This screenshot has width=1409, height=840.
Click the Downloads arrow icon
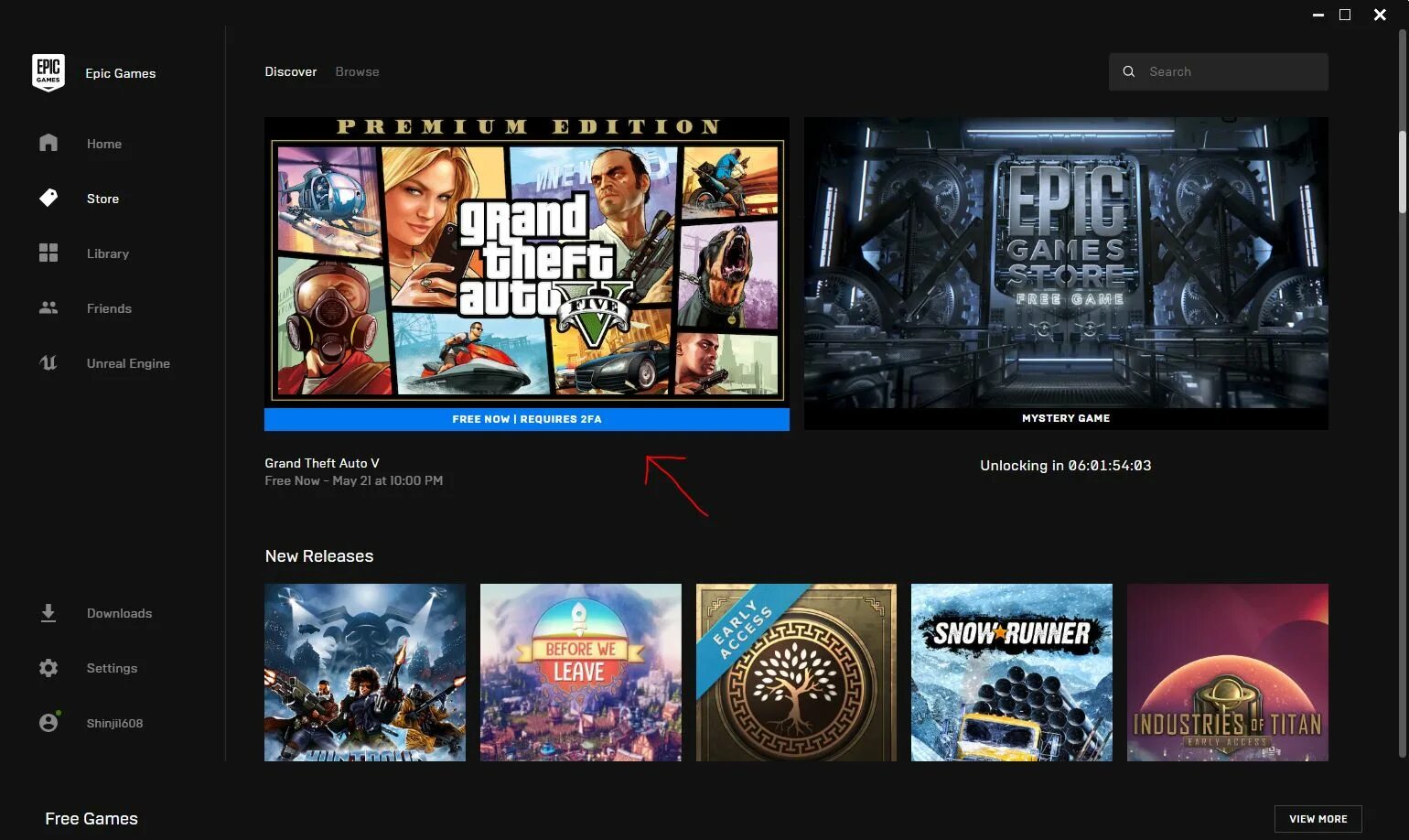[48, 613]
